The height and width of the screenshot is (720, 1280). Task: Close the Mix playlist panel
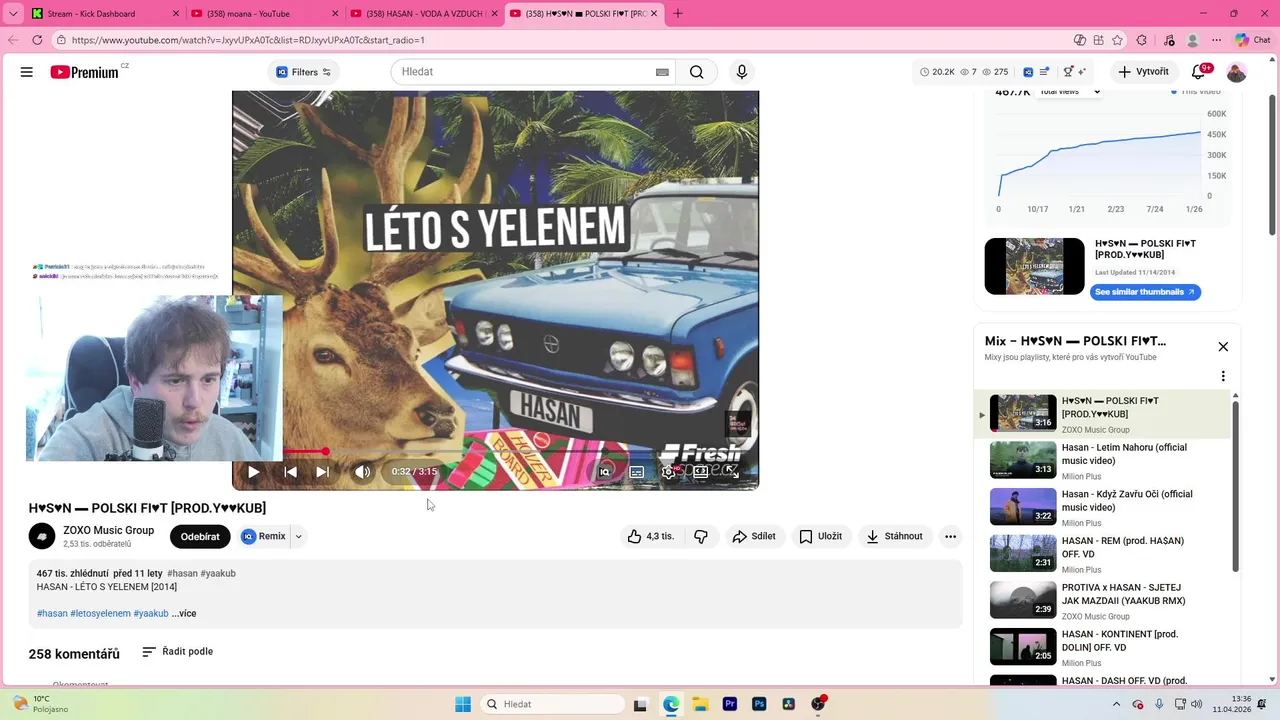[1223, 346]
